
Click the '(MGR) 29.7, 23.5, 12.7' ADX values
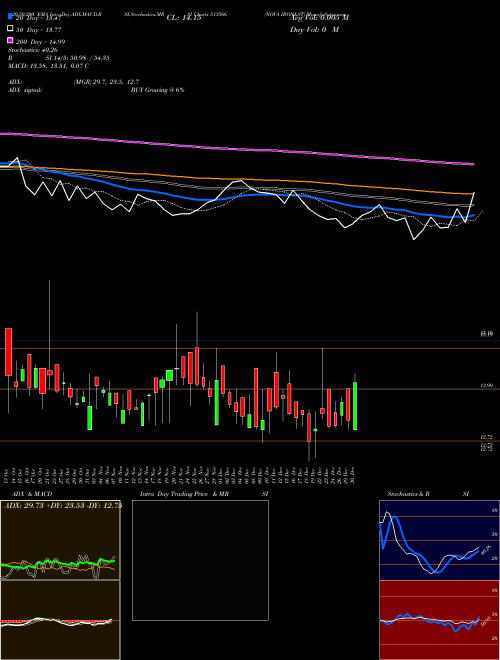pyautogui.click(x=106, y=82)
